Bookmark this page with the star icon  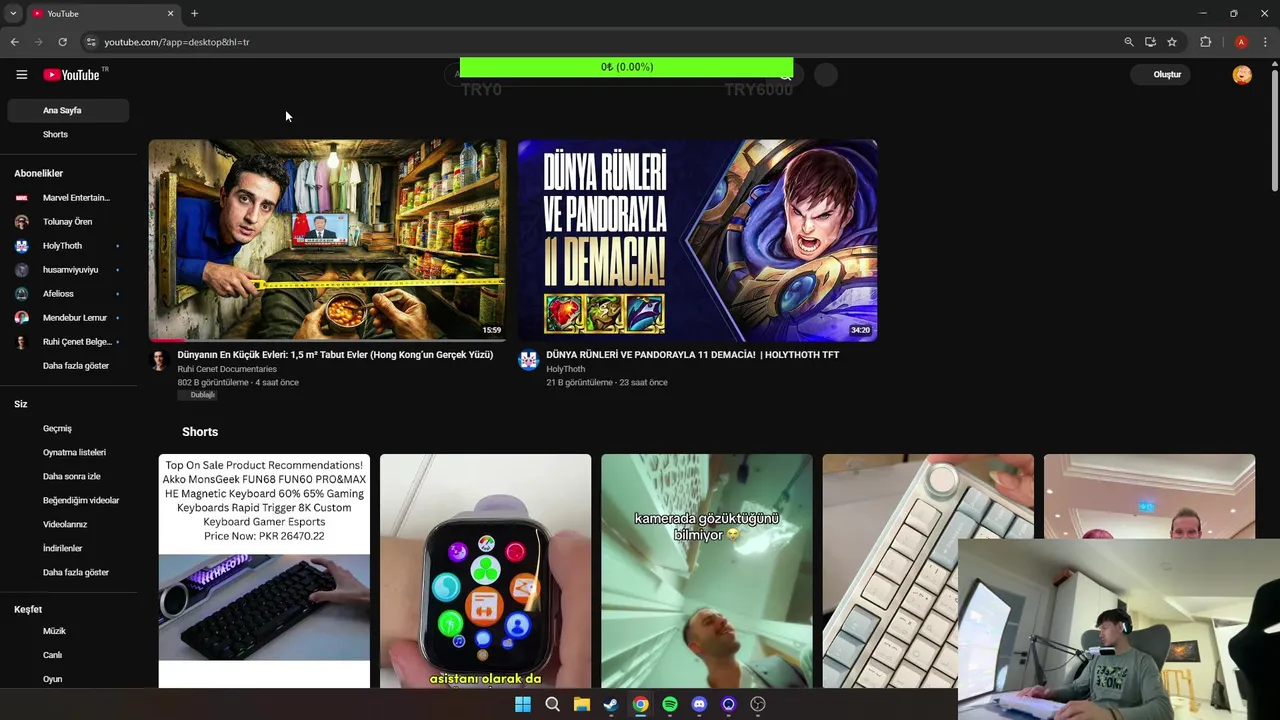(x=1172, y=42)
